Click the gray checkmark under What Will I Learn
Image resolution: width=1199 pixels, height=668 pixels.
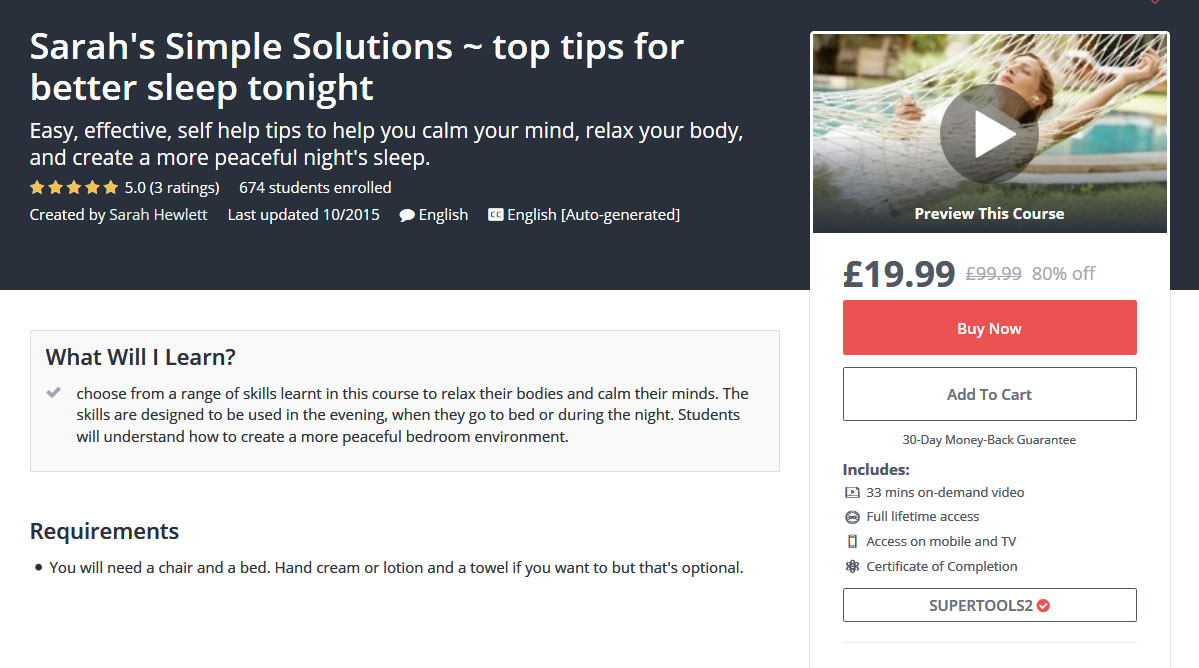coord(54,392)
